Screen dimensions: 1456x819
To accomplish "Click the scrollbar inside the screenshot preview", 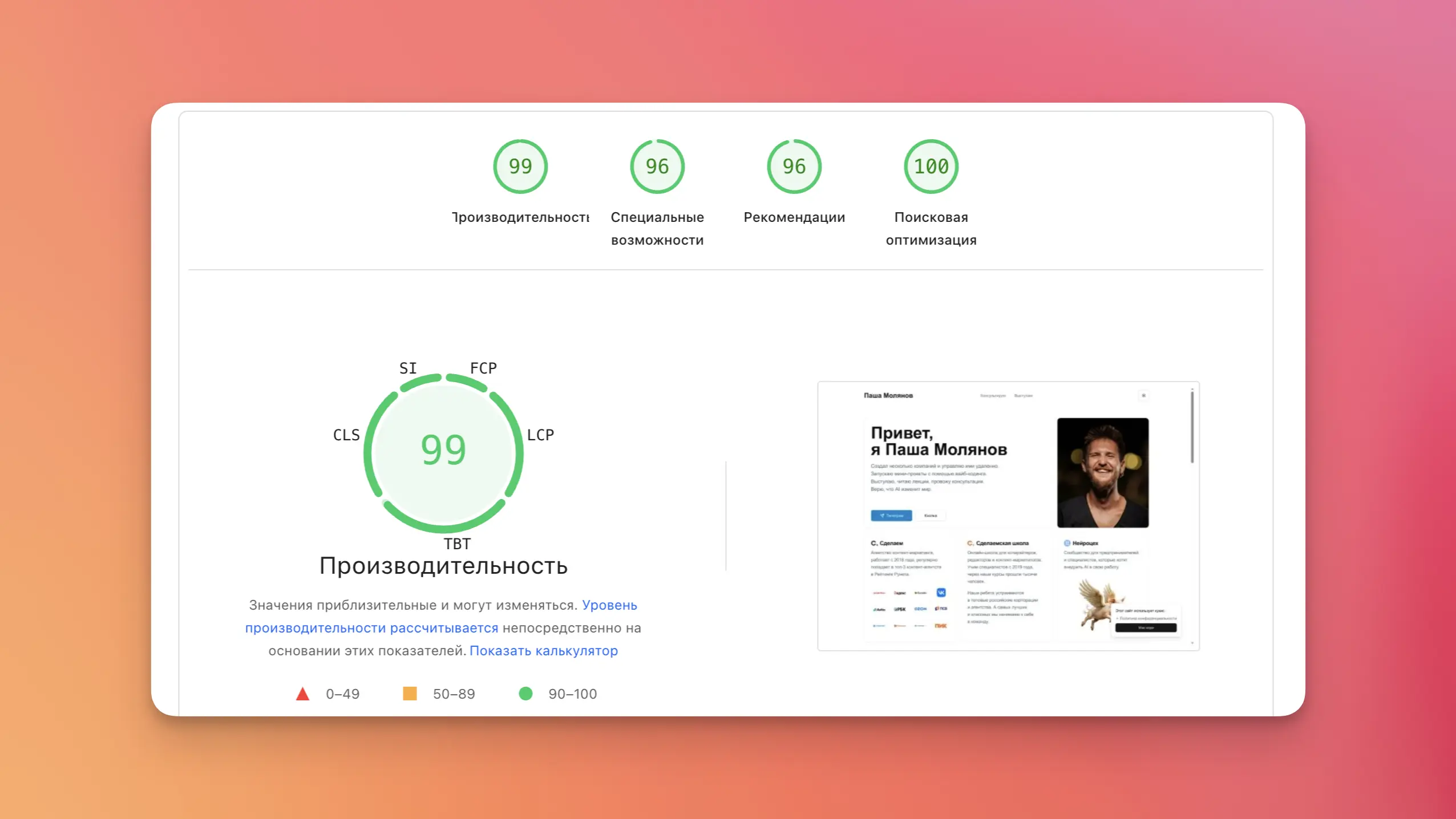I will pos(1192,427).
